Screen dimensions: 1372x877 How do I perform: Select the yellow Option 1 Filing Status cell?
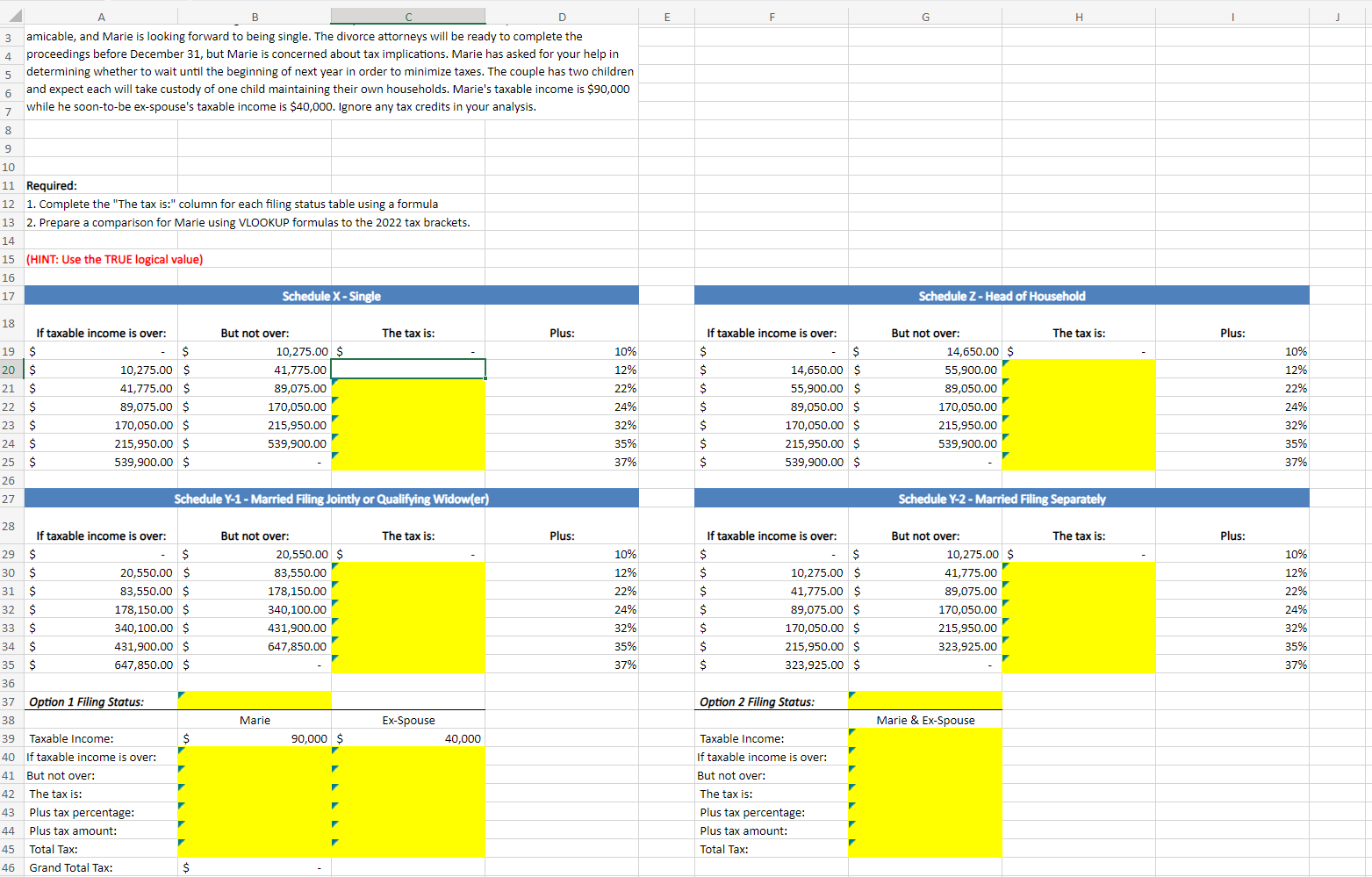pos(255,701)
